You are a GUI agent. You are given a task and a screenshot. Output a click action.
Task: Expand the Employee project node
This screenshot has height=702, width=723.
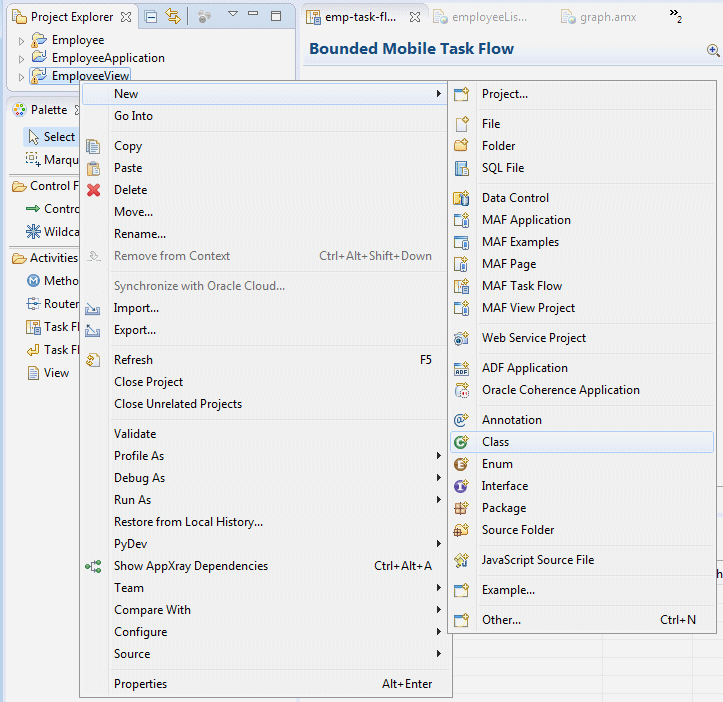[21, 41]
